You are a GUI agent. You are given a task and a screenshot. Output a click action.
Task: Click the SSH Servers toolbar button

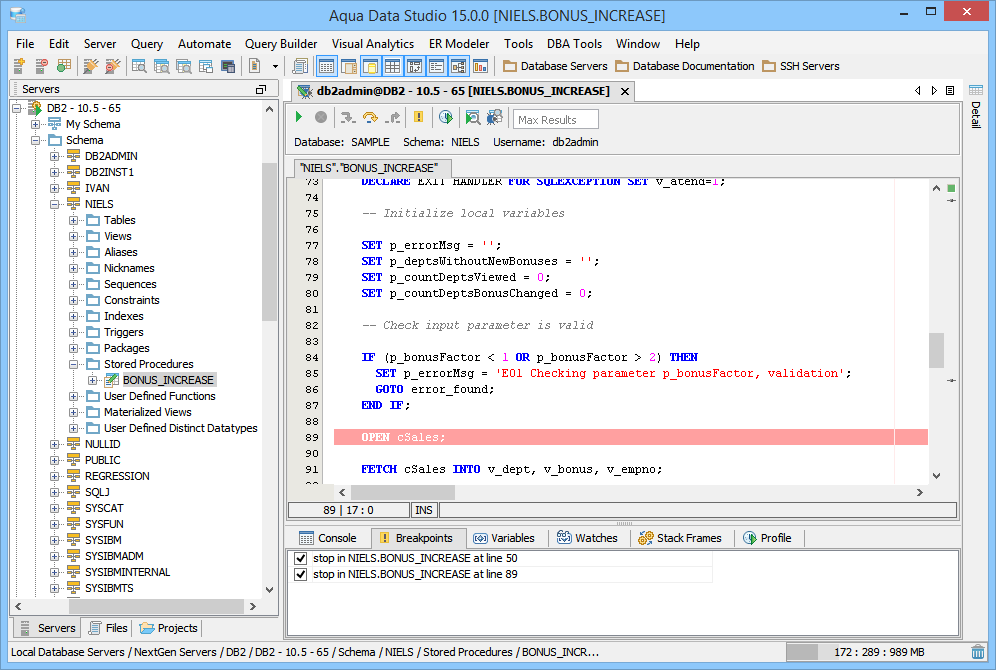point(801,66)
